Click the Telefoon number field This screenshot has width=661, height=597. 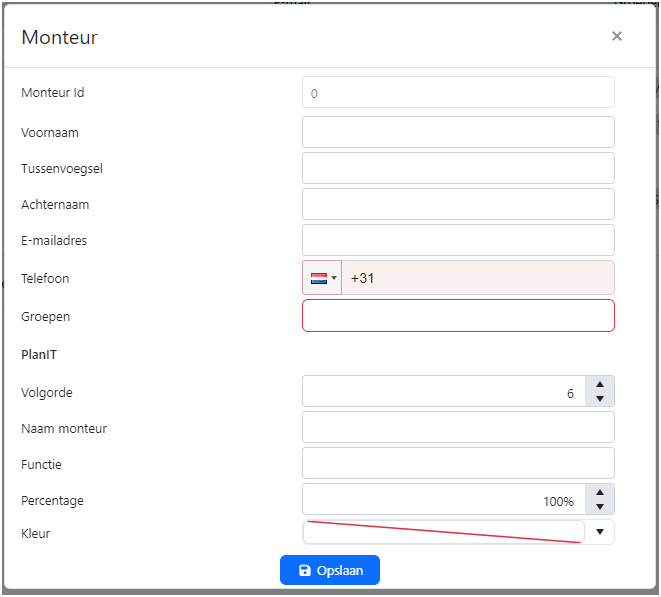pos(478,278)
